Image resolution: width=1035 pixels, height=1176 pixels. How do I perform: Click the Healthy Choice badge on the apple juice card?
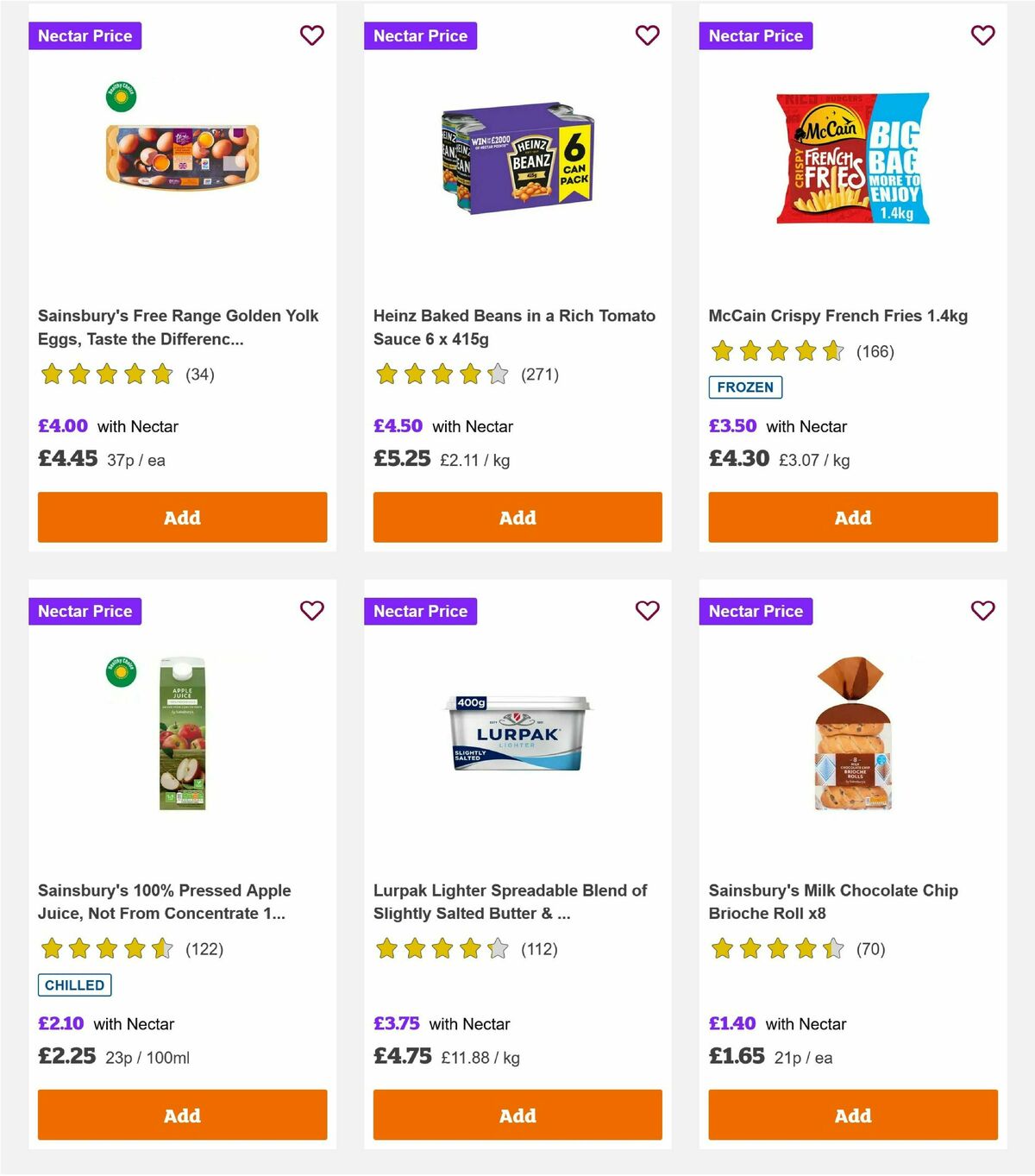pos(119,672)
